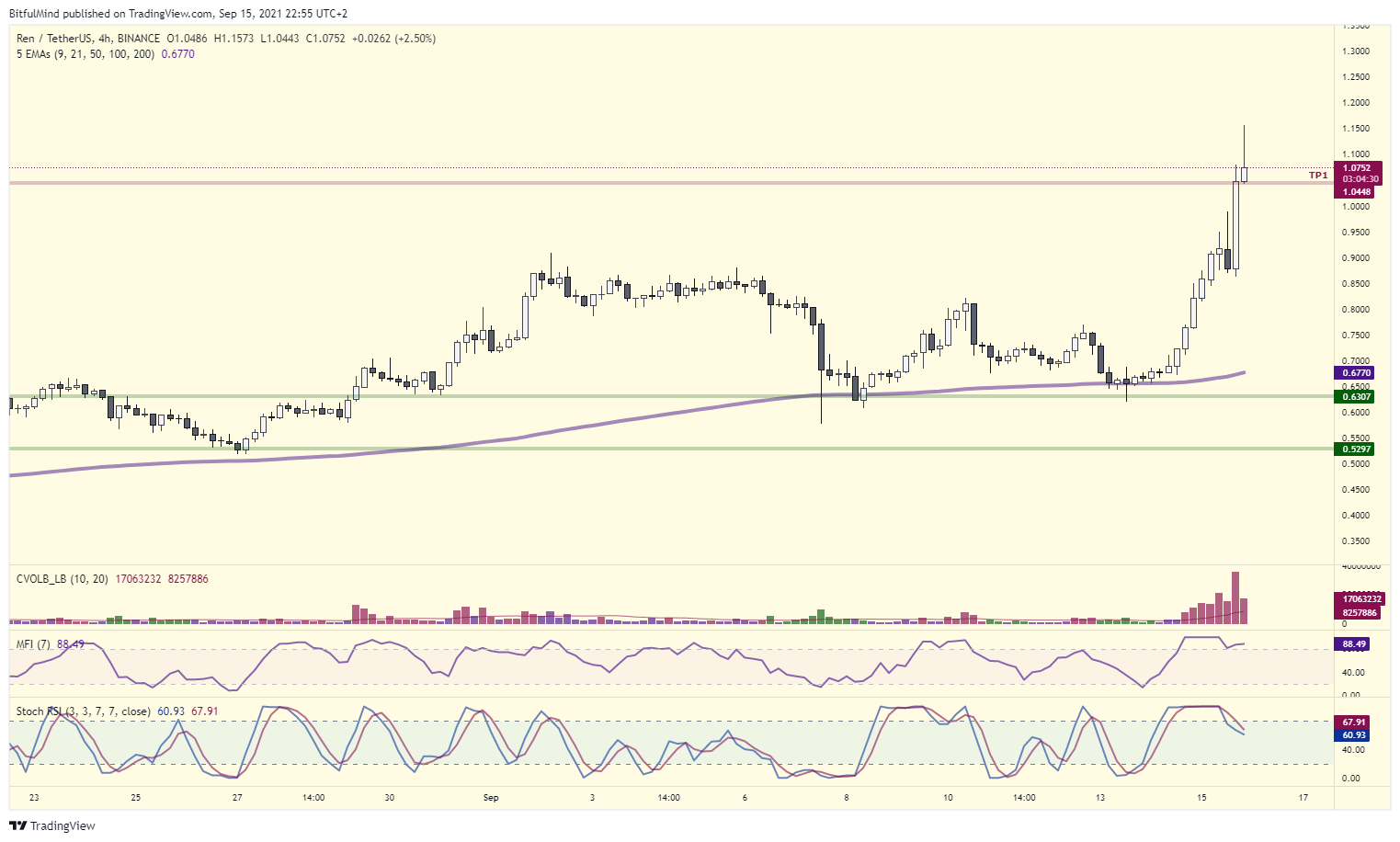Click the 17063232 value in CVOLB legend
Image resolution: width=1400 pixels, height=842 pixels.
coord(138,579)
